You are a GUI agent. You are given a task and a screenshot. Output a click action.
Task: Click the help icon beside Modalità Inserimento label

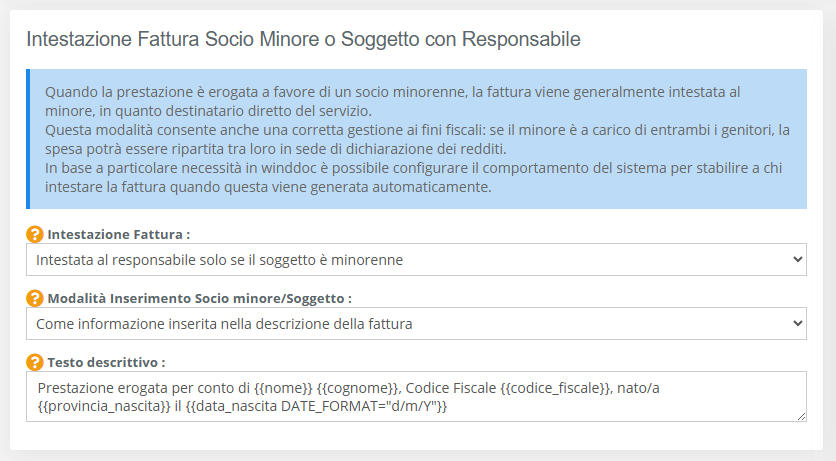coord(35,298)
